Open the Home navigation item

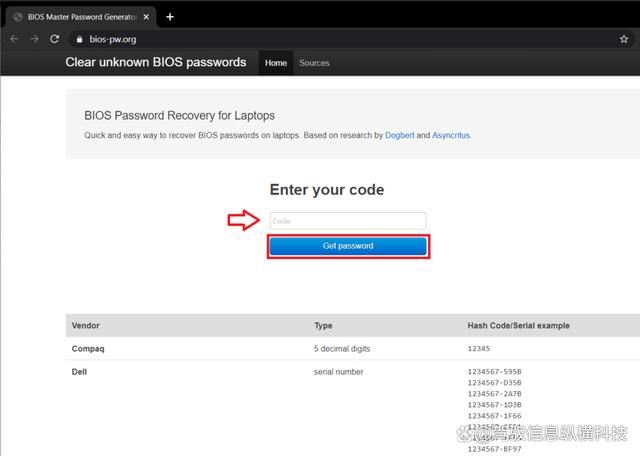pos(276,63)
